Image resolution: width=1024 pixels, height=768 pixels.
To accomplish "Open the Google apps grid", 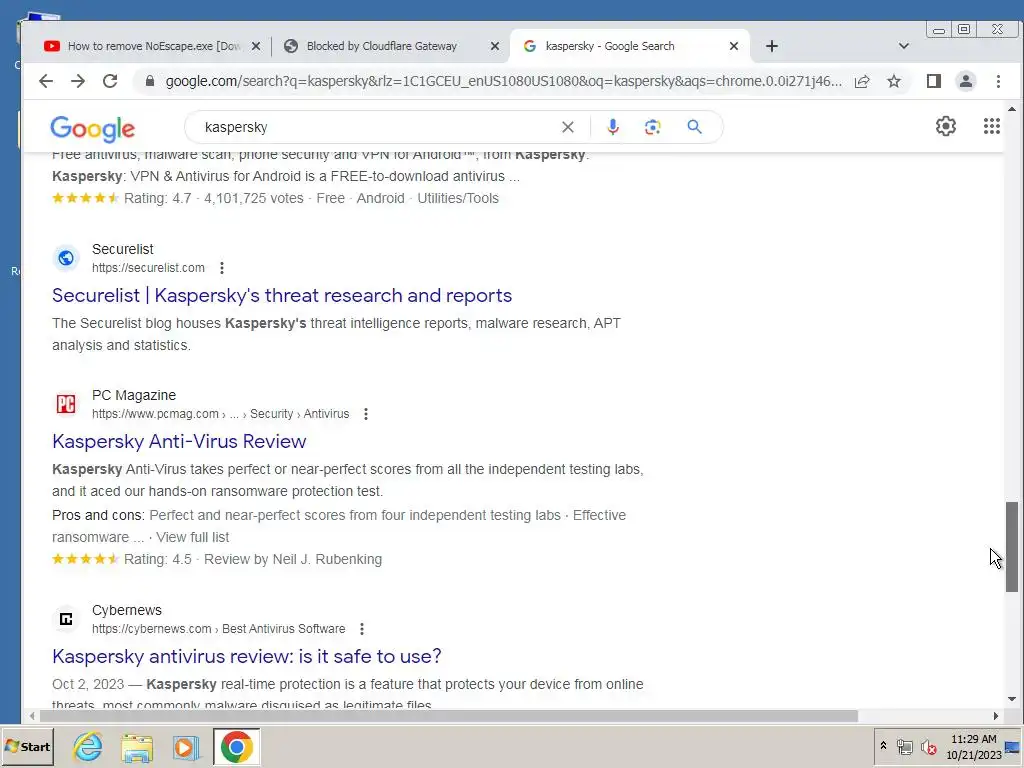I will point(991,126).
